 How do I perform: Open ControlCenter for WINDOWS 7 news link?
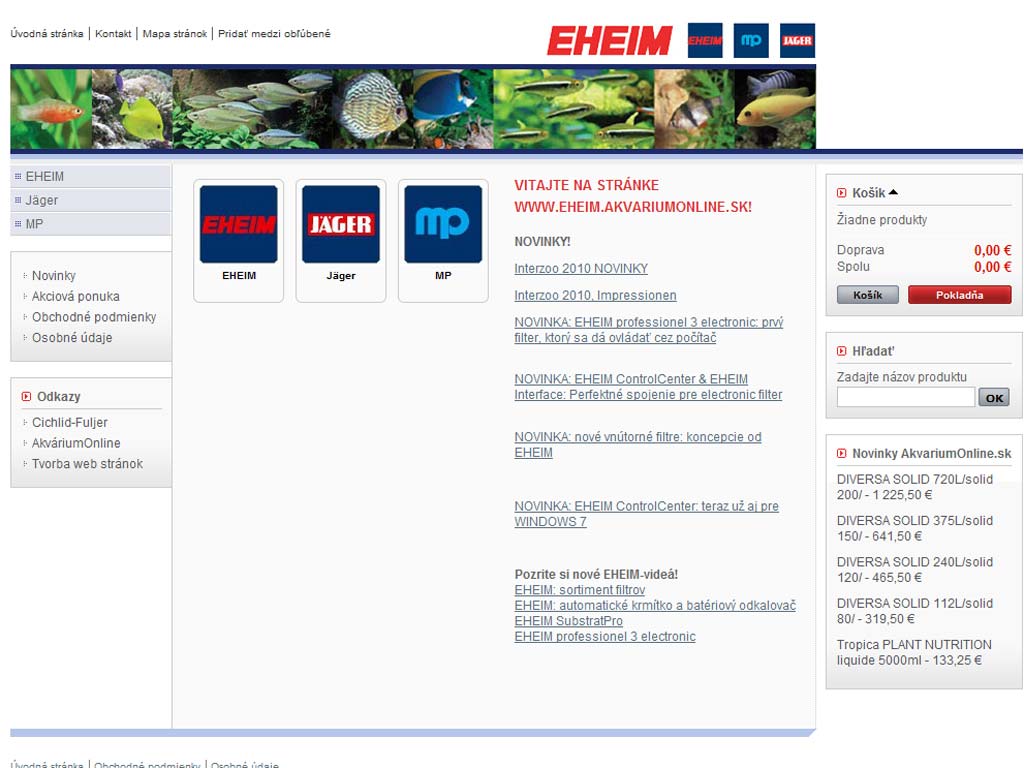pos(647,514)
